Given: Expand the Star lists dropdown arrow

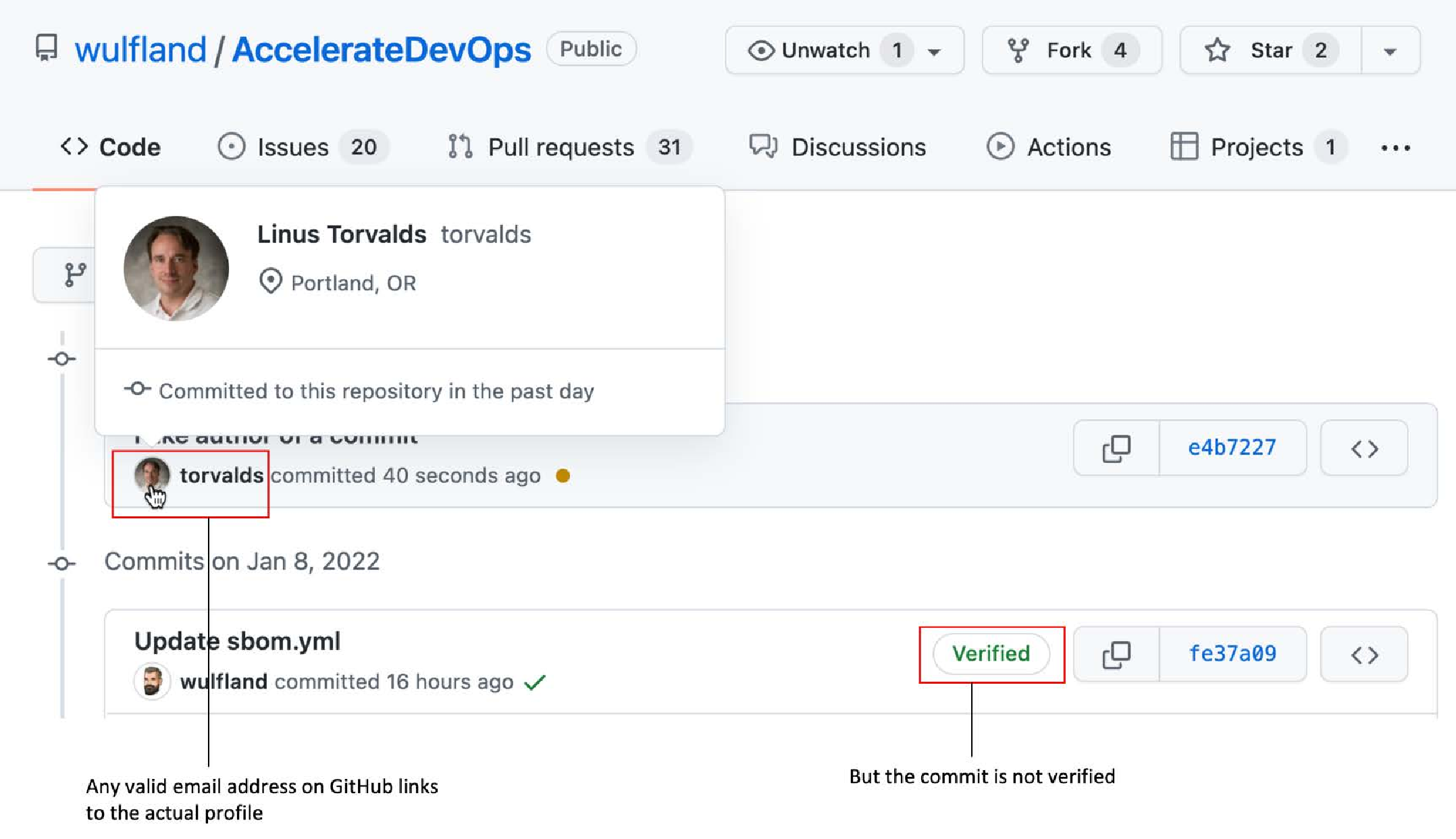Looking at the screenshot, I should tap(1390, 51).
